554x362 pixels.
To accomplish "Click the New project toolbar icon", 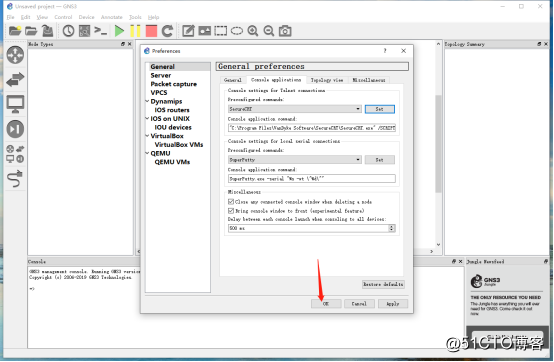I will click(x=15, y=31).
